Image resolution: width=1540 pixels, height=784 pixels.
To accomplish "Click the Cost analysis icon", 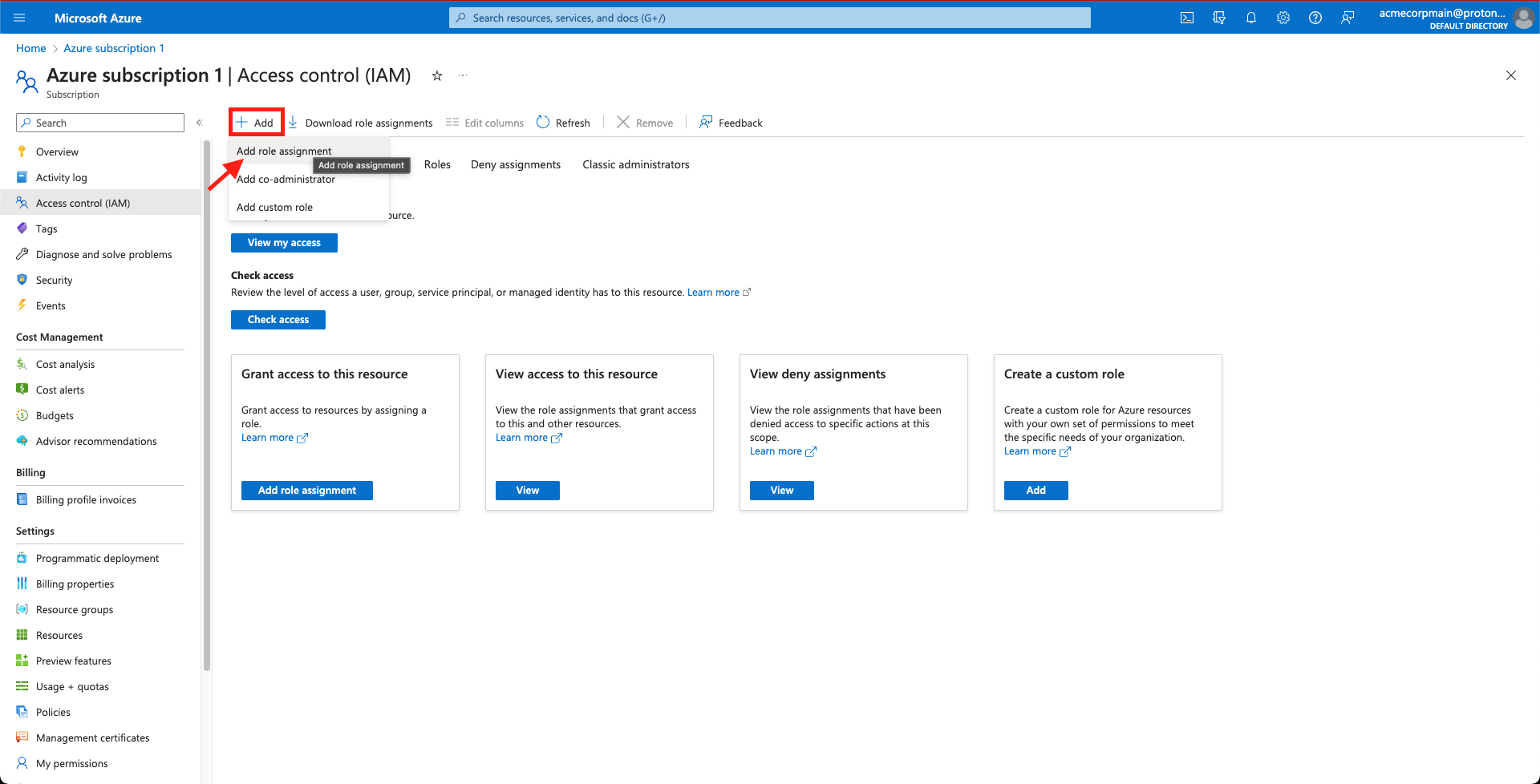I will point(22,364).
